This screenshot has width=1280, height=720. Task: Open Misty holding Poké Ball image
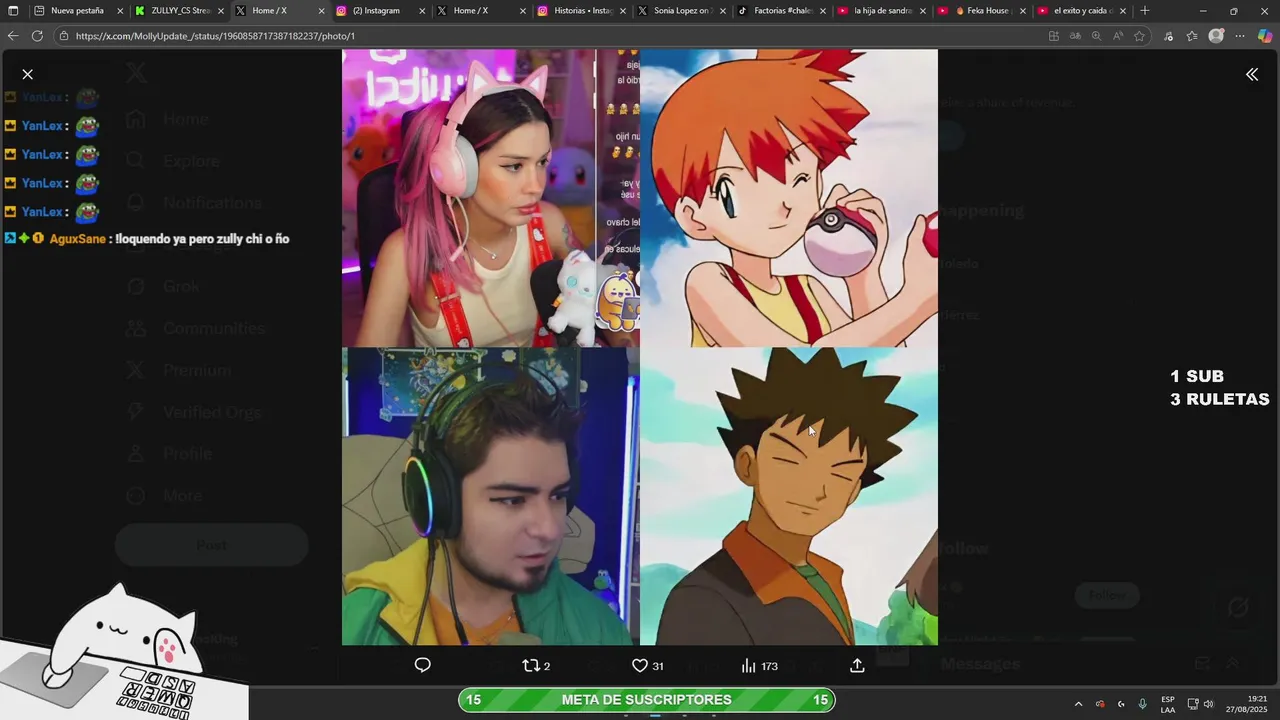pos(789,197)
